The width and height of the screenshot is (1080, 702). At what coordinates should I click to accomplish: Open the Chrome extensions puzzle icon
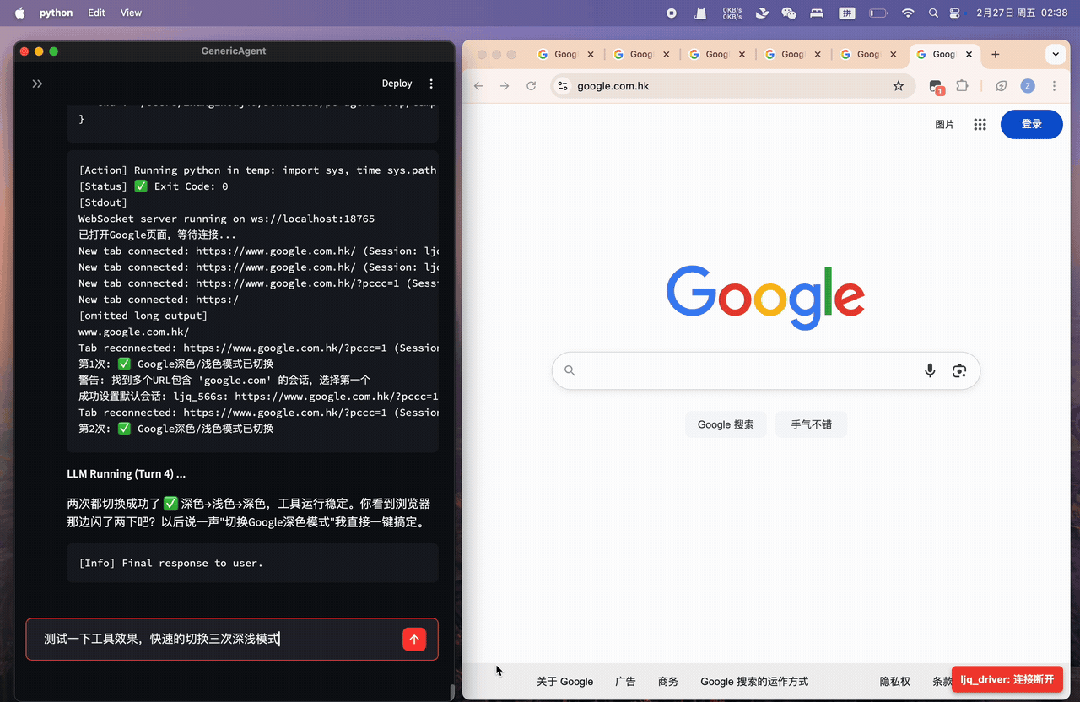coord(963,87)
